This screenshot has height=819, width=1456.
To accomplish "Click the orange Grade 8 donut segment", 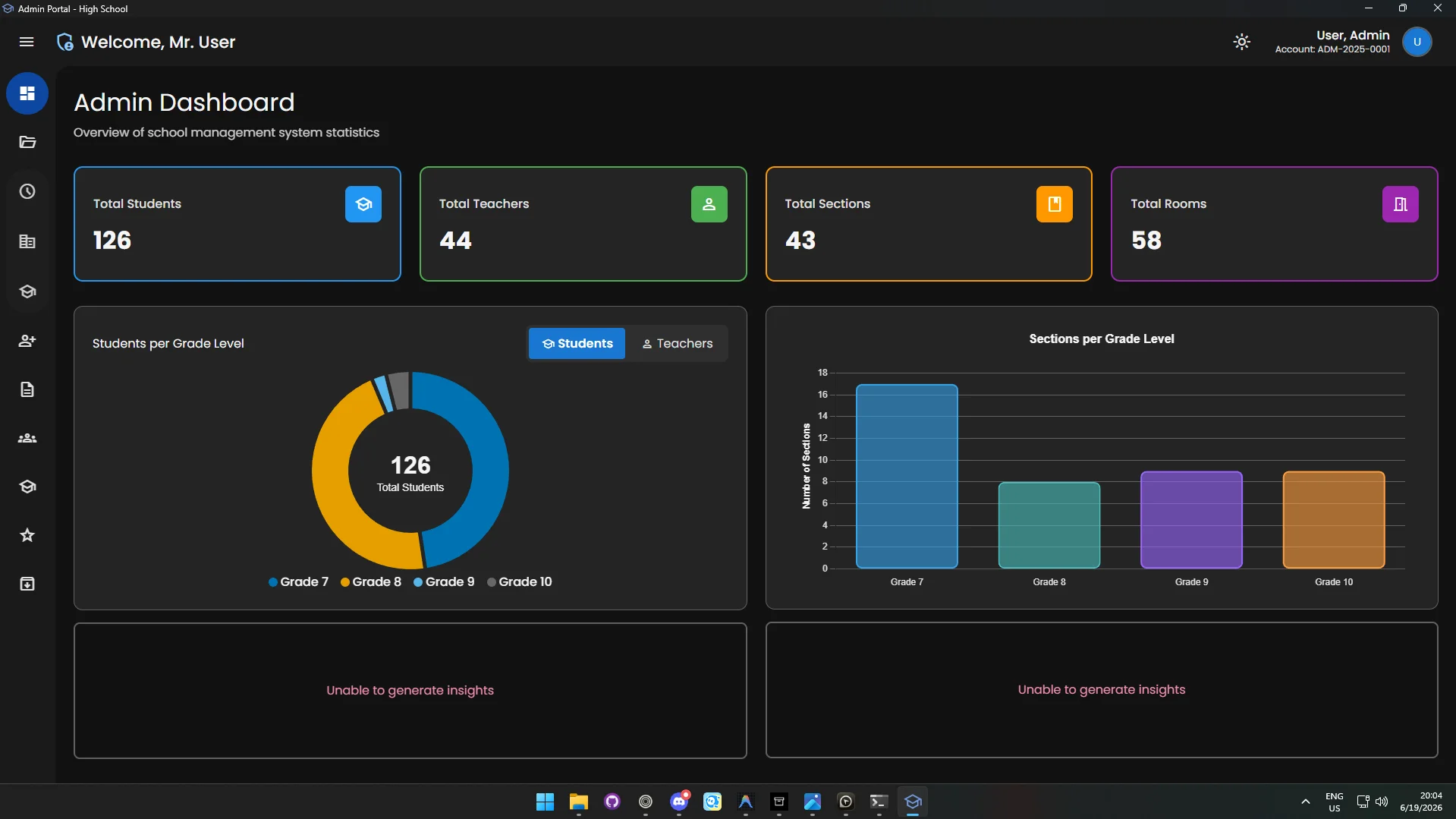I will coord(332,486).
